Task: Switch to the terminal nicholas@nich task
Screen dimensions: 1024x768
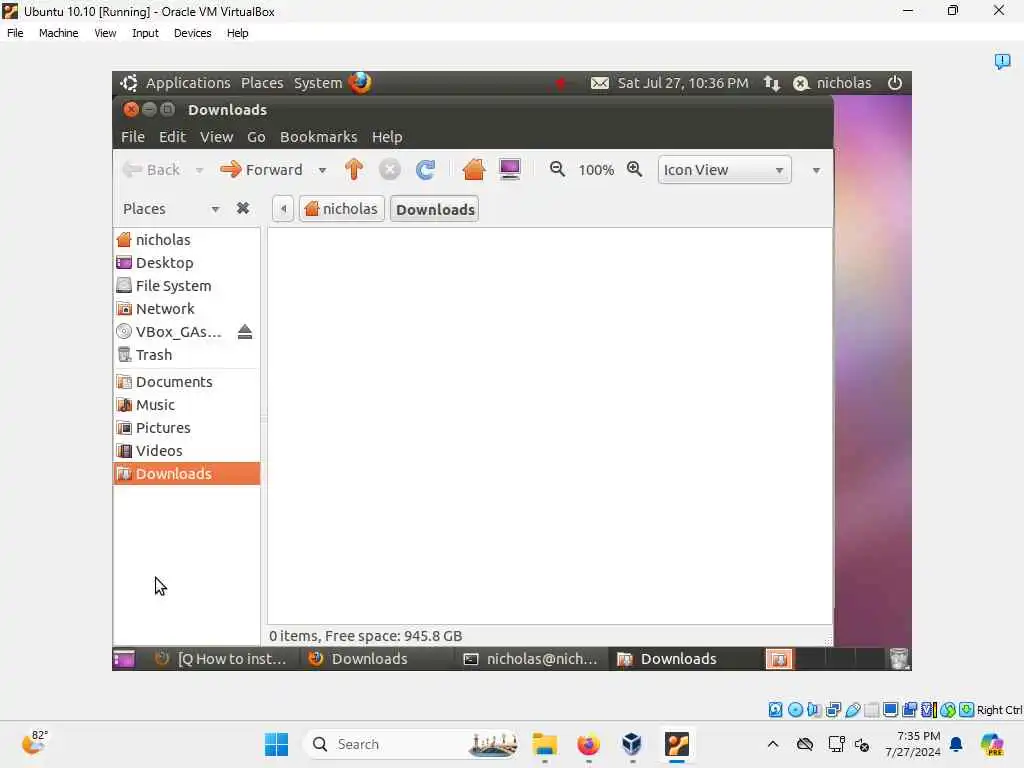Action: [x=531, y=659]
